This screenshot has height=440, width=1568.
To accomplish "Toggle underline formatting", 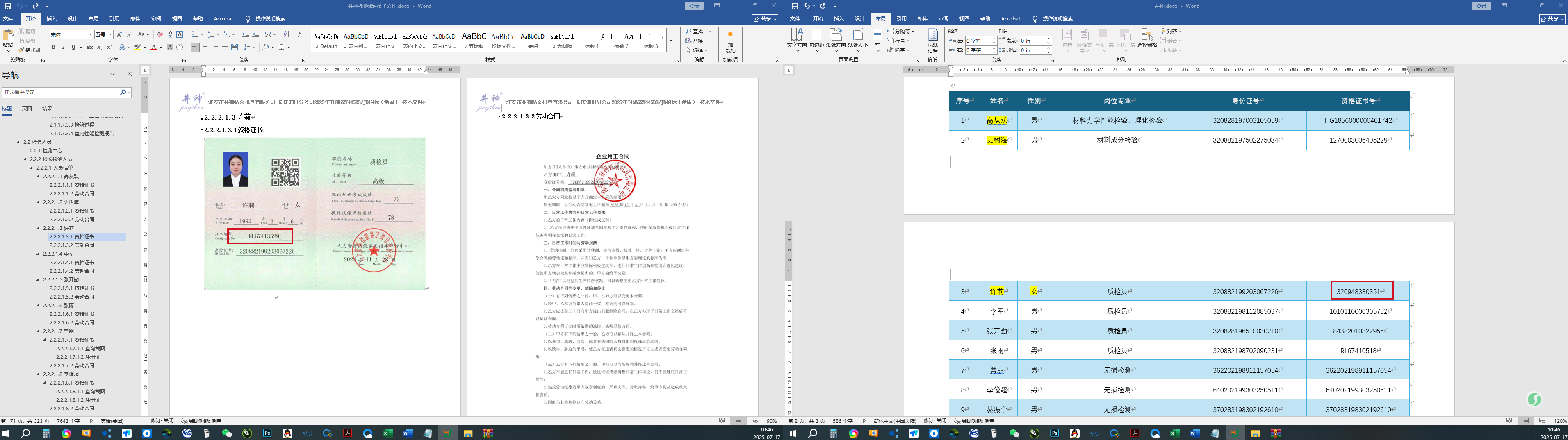I will pyautogui.click(x=73, y=47).
